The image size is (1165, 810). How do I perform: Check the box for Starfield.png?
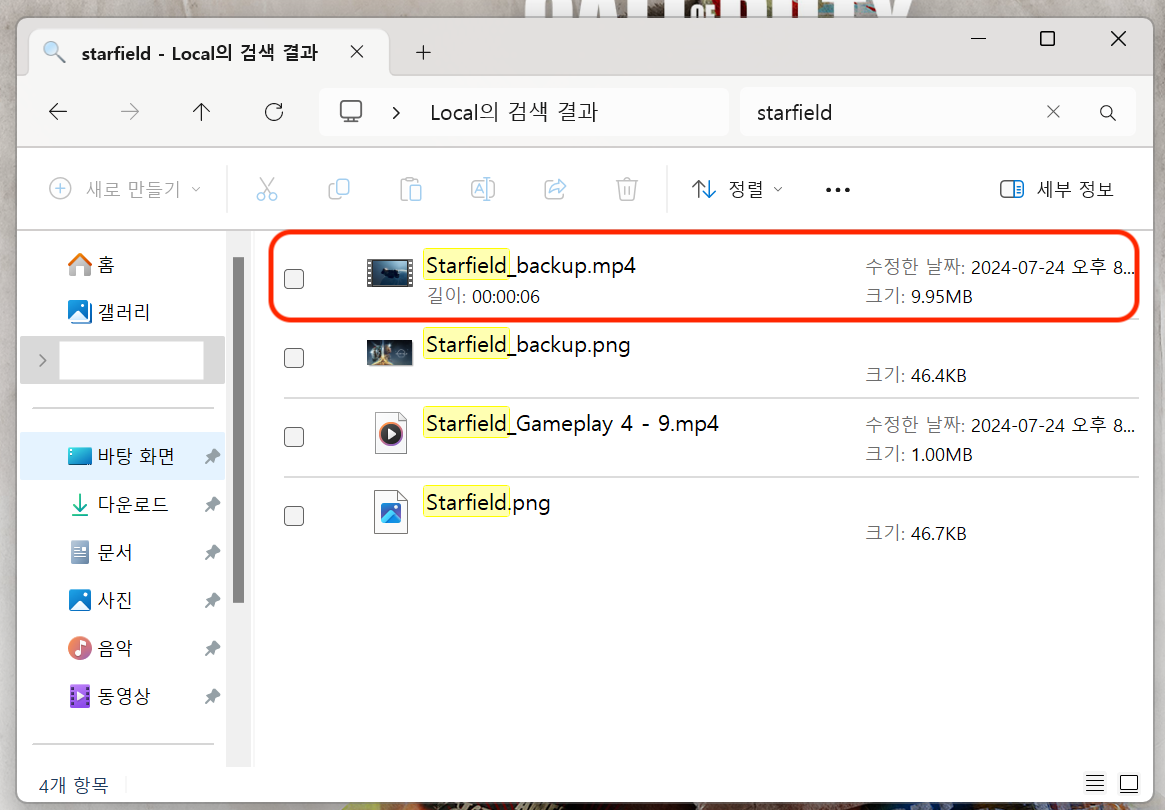click(x=294, y=516)
